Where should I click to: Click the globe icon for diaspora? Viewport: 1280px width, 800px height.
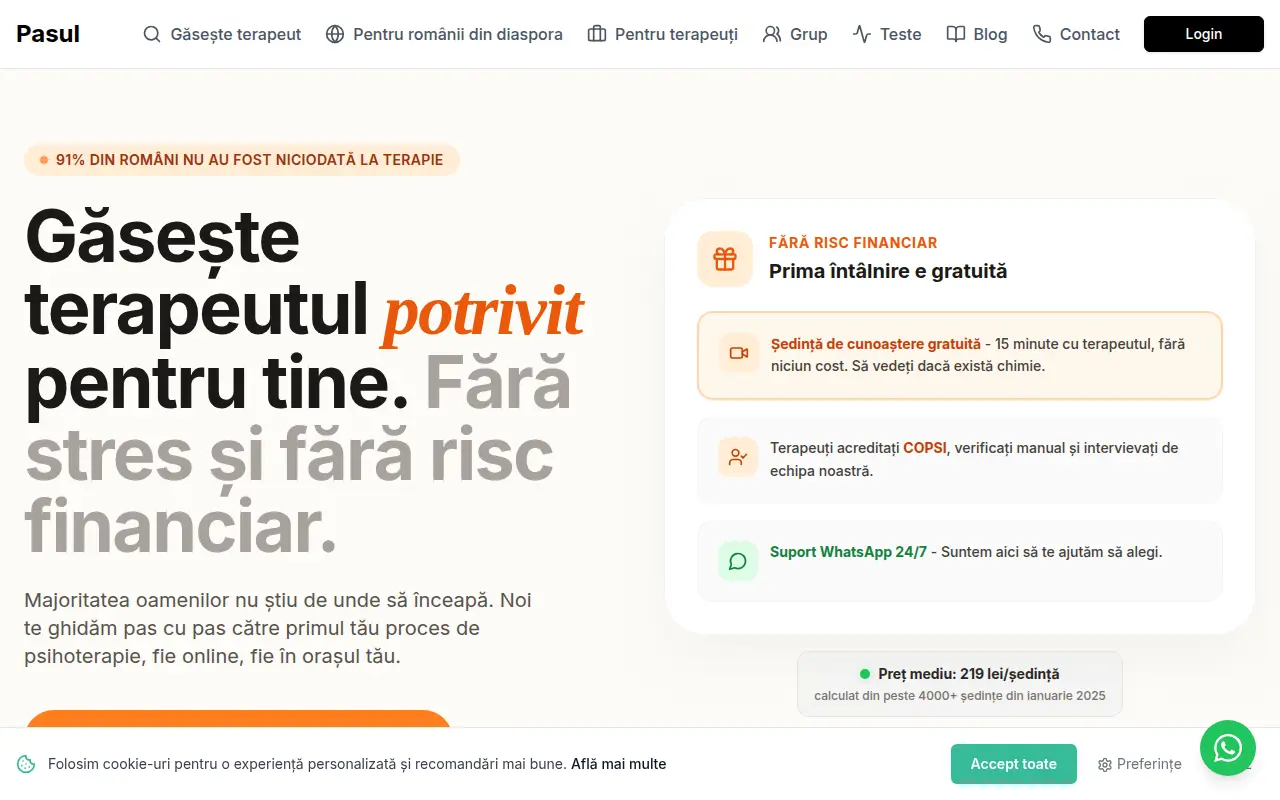pyautogui.click(x=335, y=34)
